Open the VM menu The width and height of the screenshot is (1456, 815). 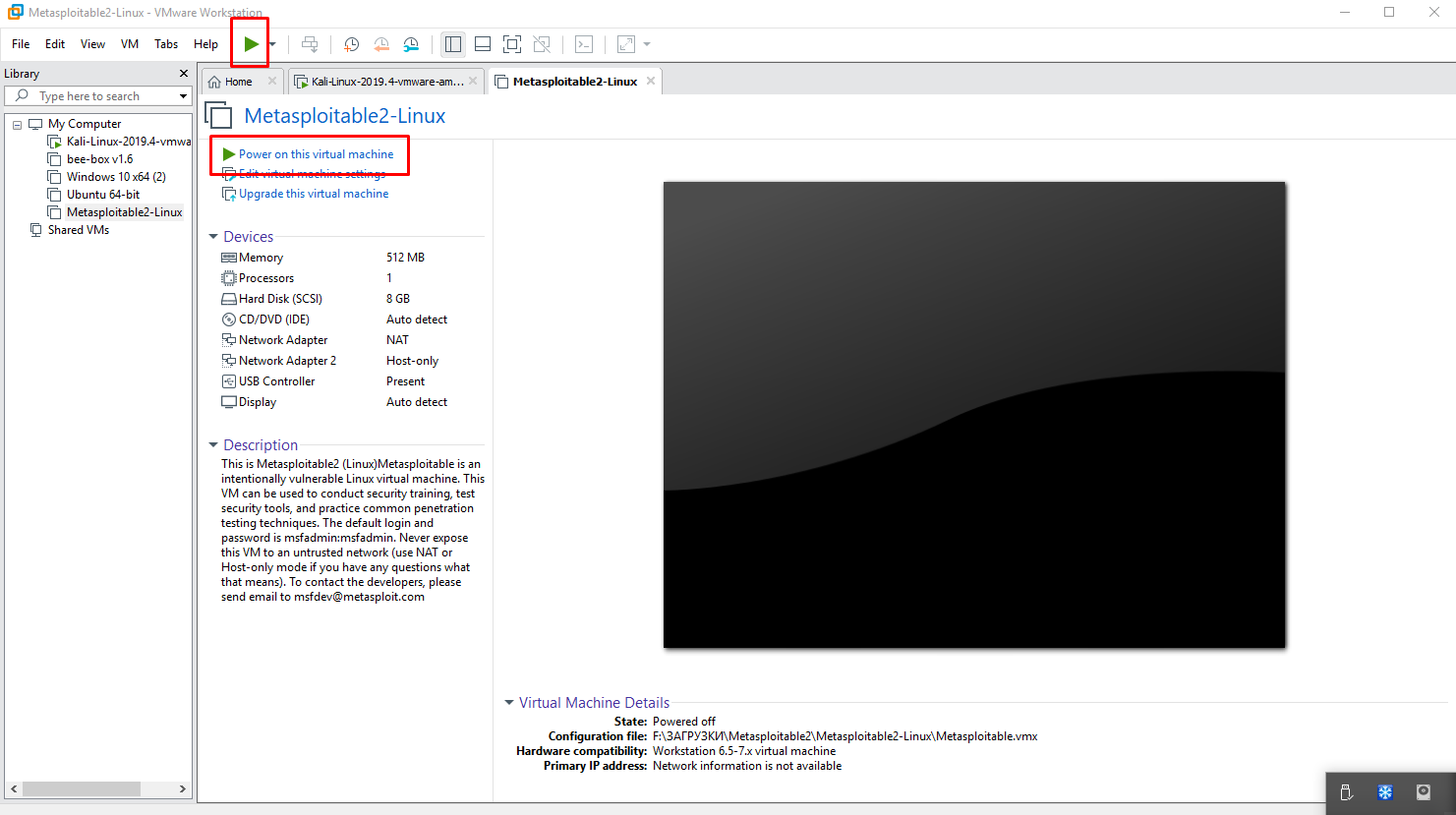130,44
